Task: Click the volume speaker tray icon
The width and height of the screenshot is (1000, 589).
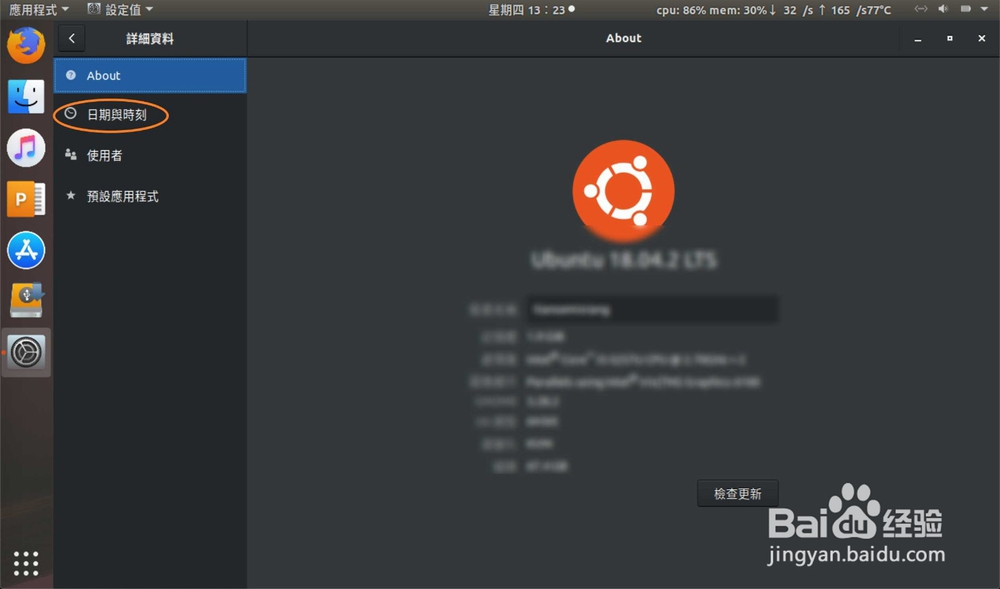Action: click(943, 9)
